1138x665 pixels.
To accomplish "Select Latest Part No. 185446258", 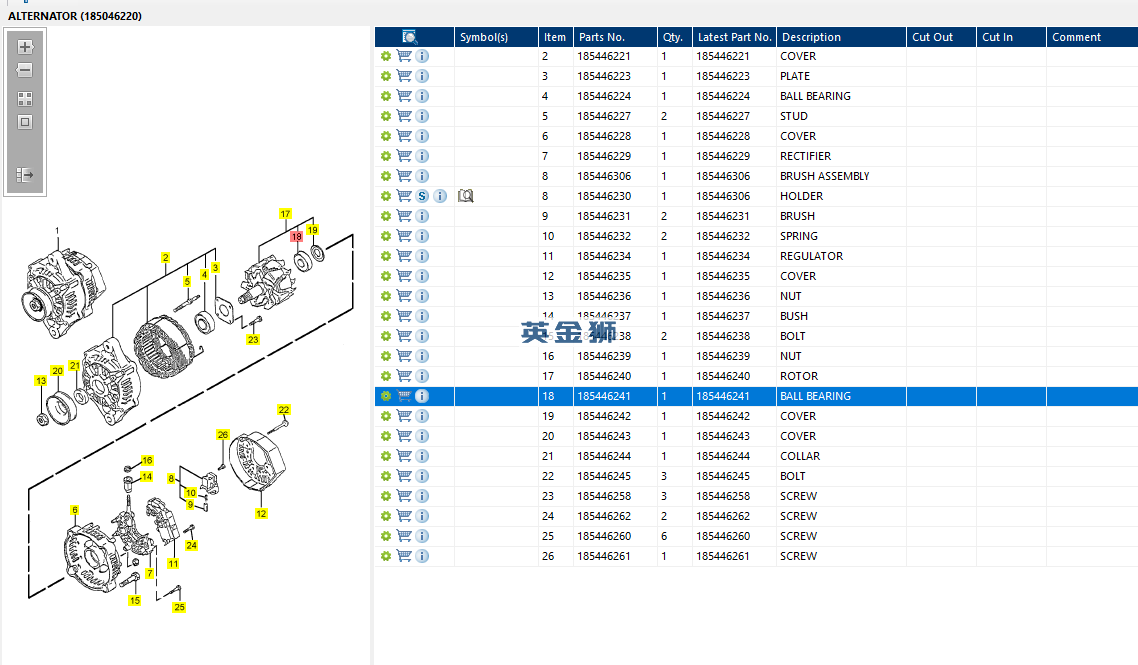I will click(723, 496).
